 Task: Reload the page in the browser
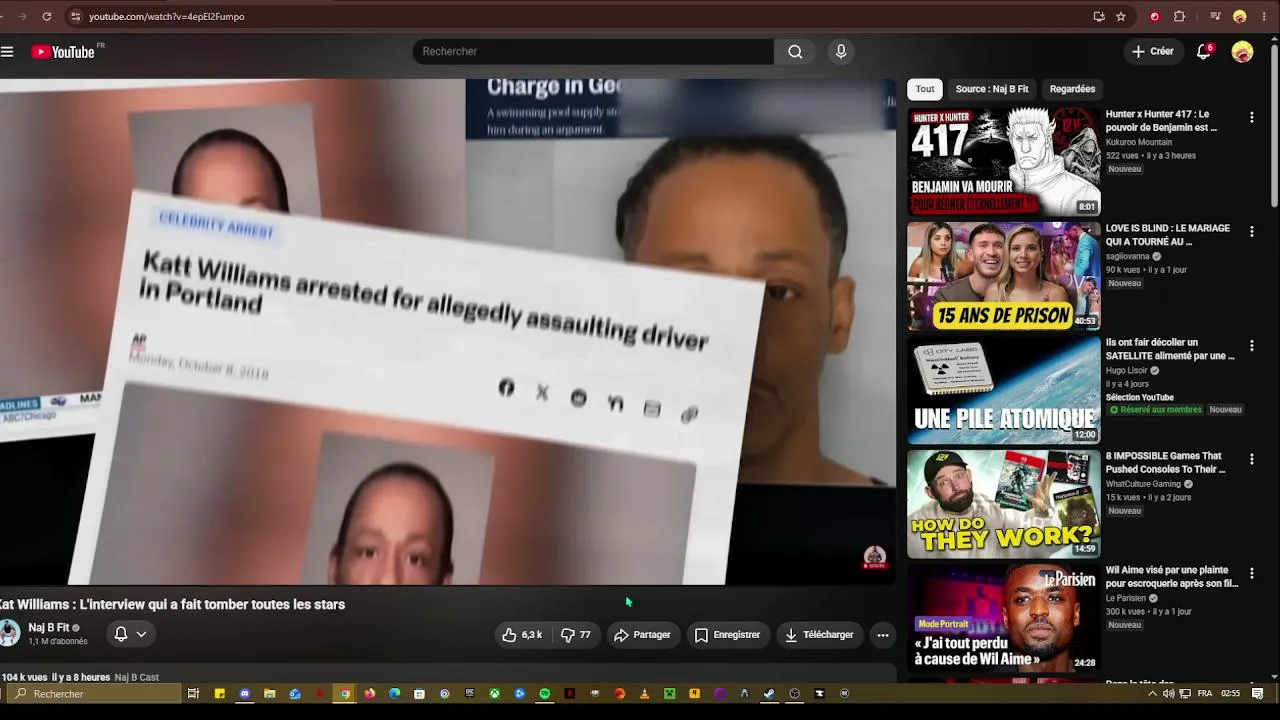(x=46, y=16)
